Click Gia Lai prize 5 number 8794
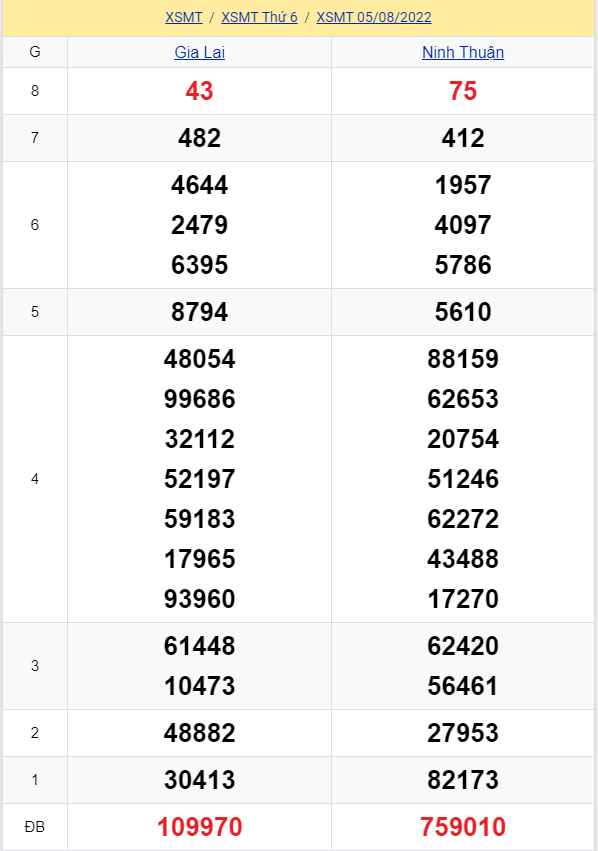The height and width of the screenshot is (851, 598). pyautogui.click(x=200, y=312)
